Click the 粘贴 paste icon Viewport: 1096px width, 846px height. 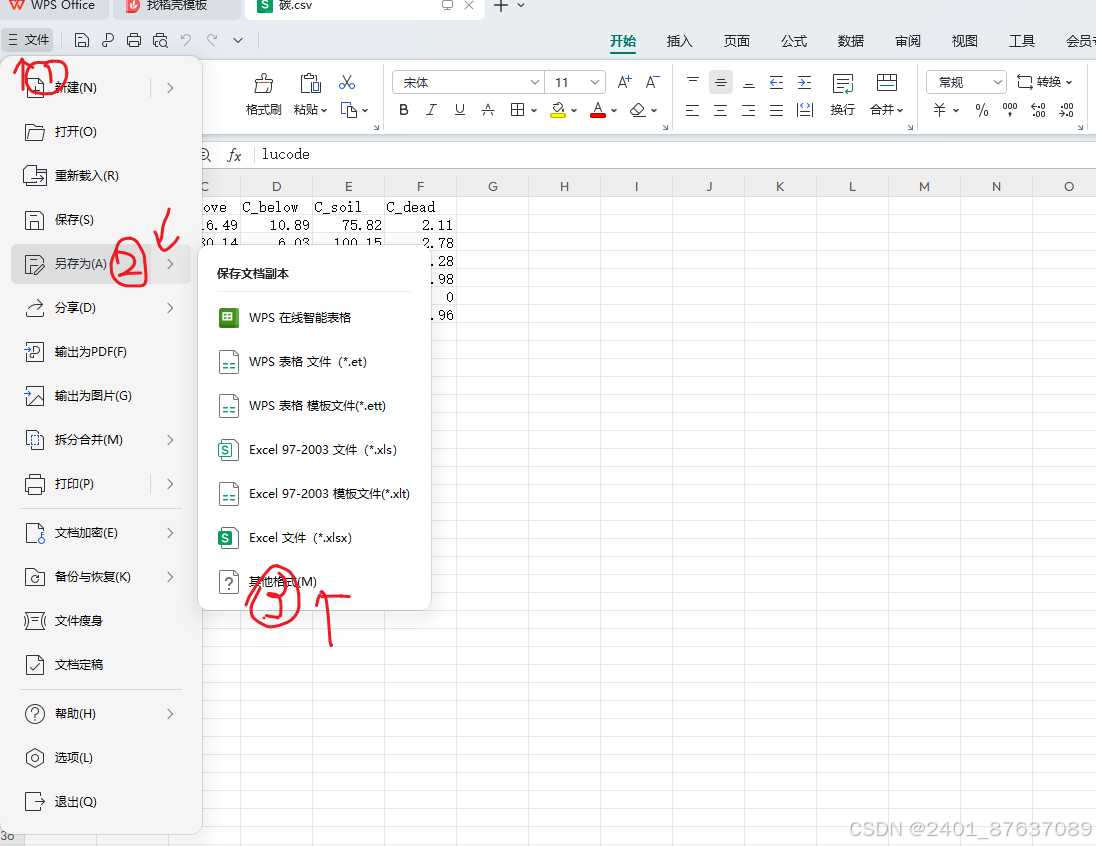310,83
